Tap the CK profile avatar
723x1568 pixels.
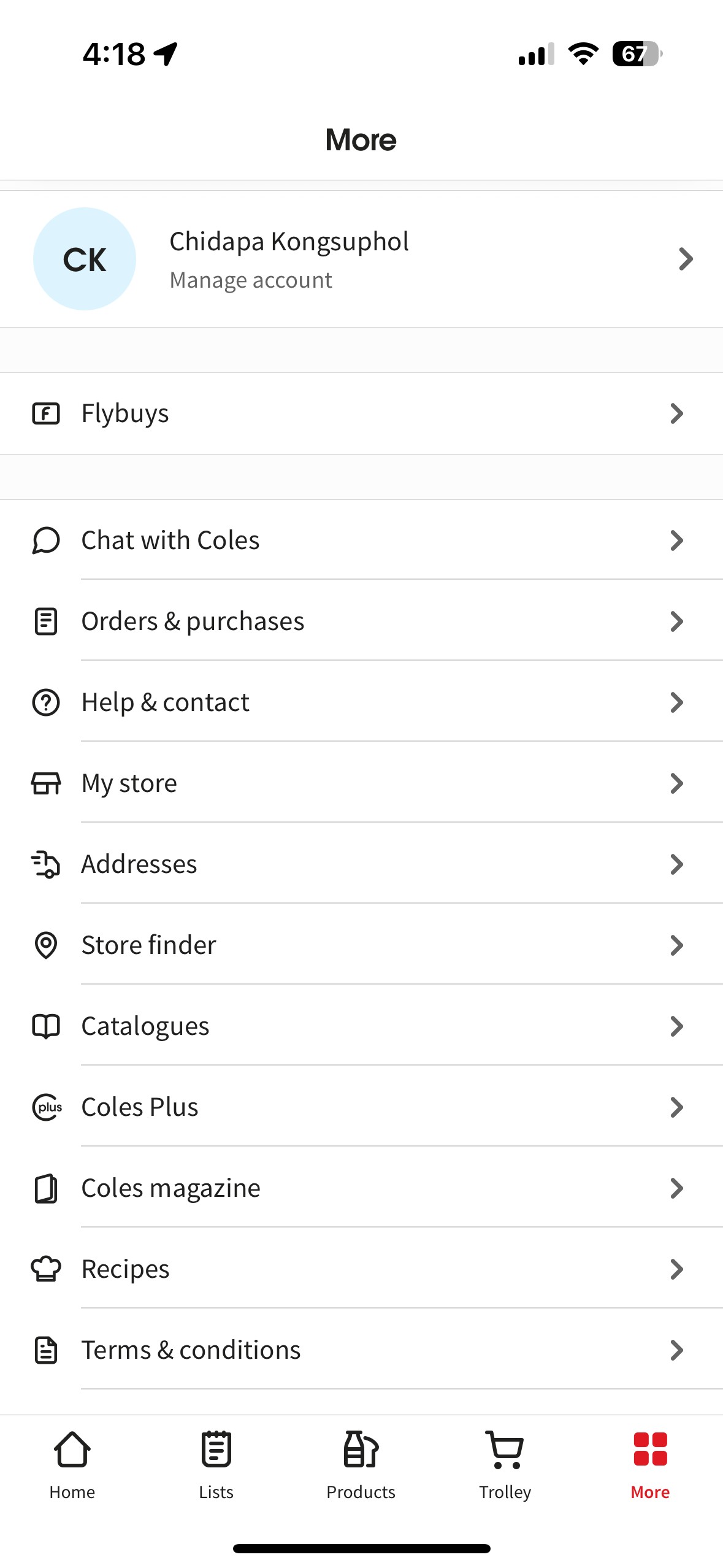[85, 259]
